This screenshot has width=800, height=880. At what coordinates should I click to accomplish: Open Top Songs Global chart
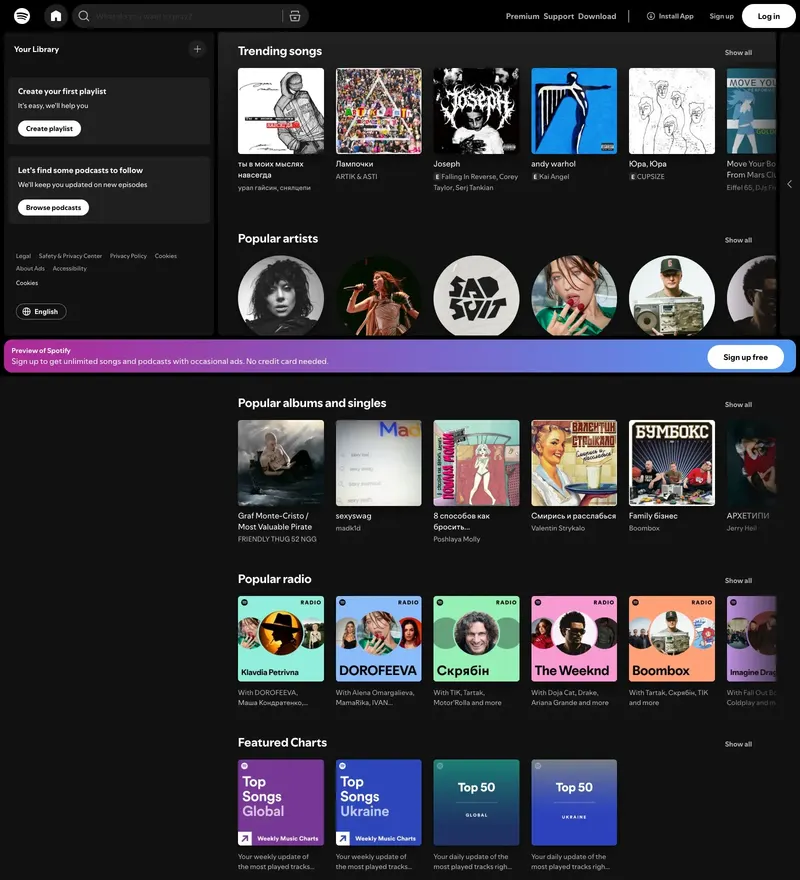coord(281,802)
